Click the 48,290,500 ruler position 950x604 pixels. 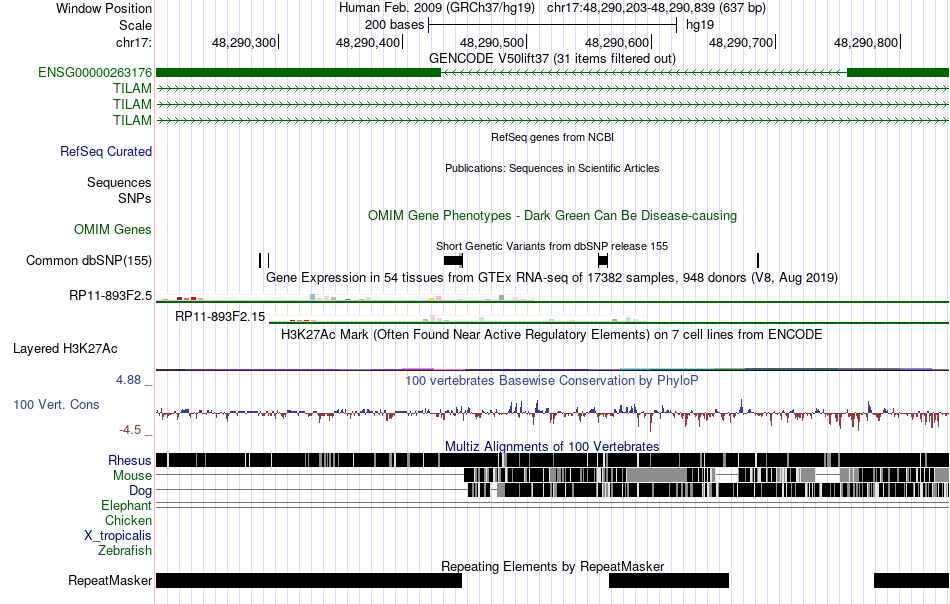[x=492, y=42]
